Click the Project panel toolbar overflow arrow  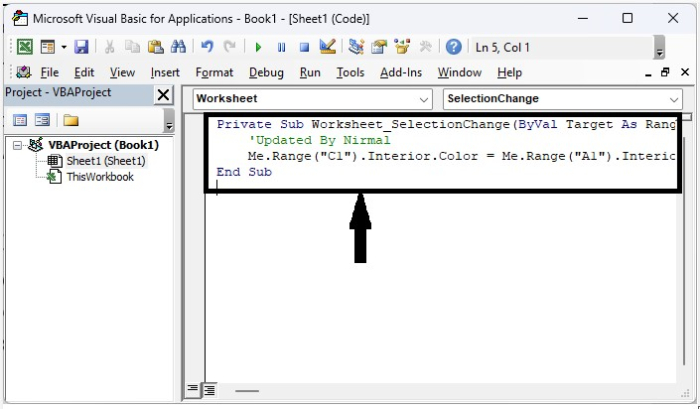[169, 121]
